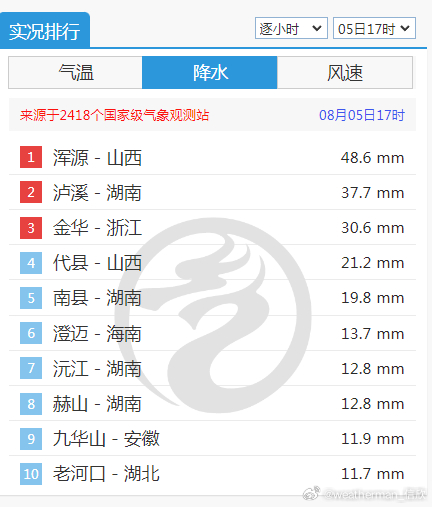
Task: Open the 逐小时 interval dropdown
Action: click(291, 28)
